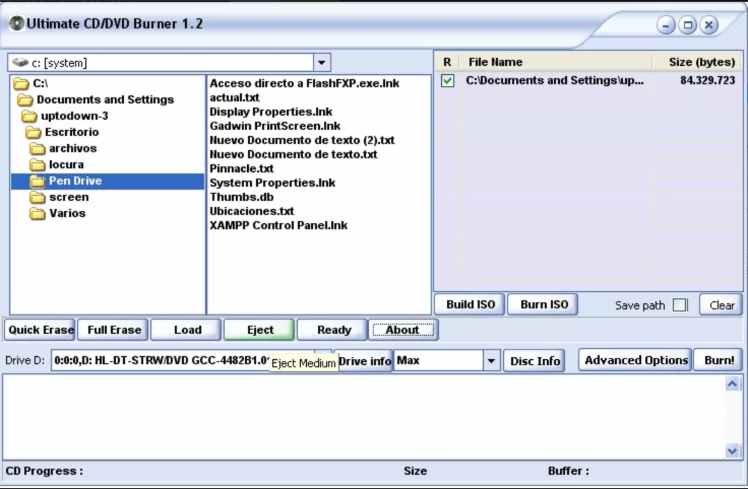
Task: Click the Quick Erase button
Action: click(40, 330)
